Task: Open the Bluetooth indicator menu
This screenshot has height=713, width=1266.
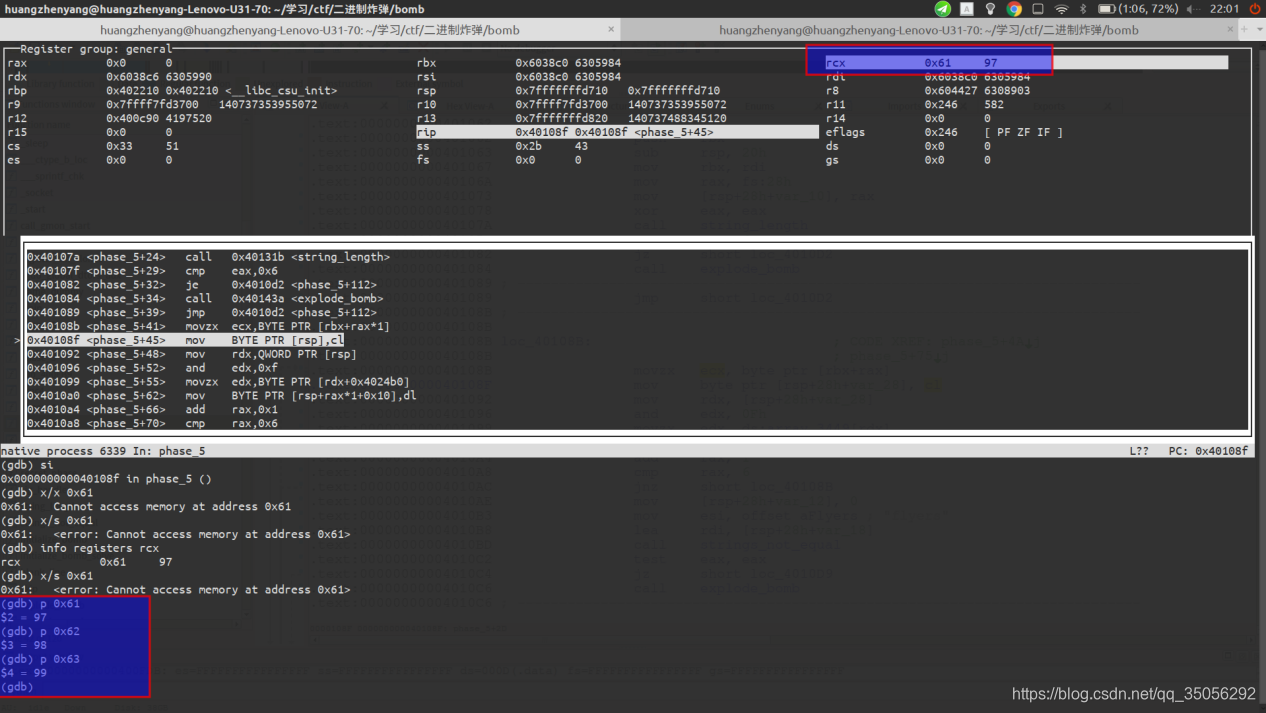Action: coord(1083,9)
